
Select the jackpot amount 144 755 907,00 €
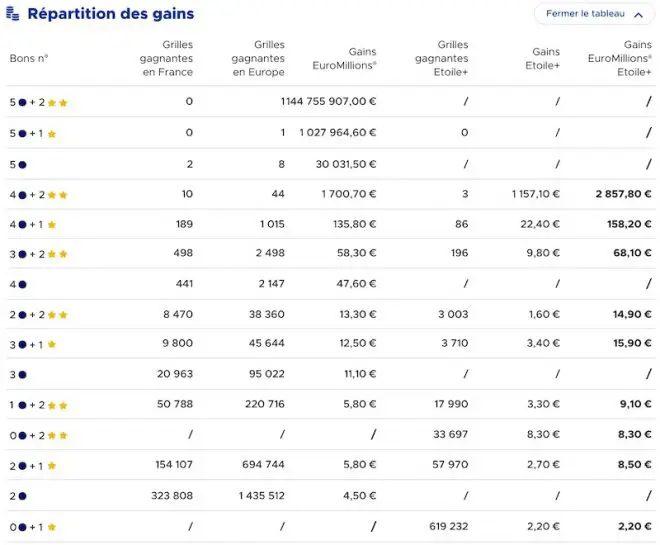point(328,101)
